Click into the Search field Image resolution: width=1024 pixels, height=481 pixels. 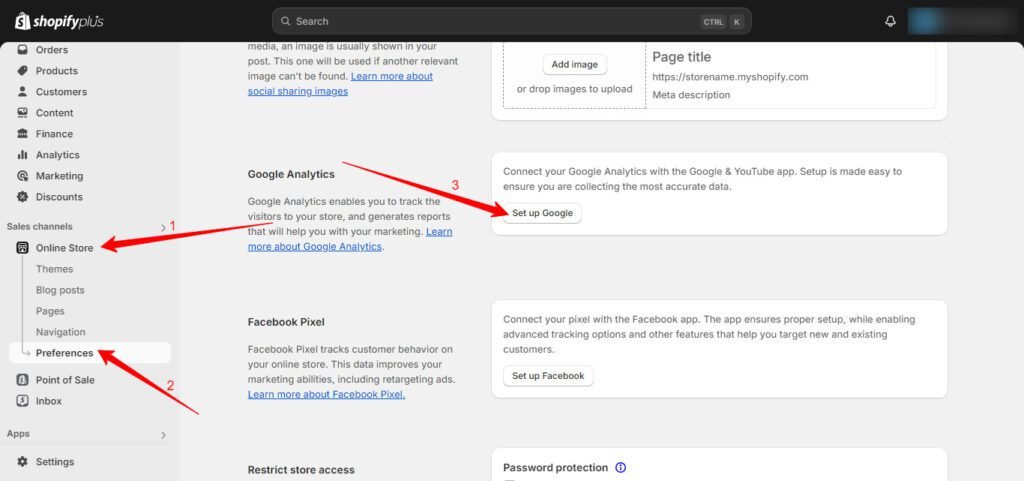pyautogui.click(x=511, y=22)
